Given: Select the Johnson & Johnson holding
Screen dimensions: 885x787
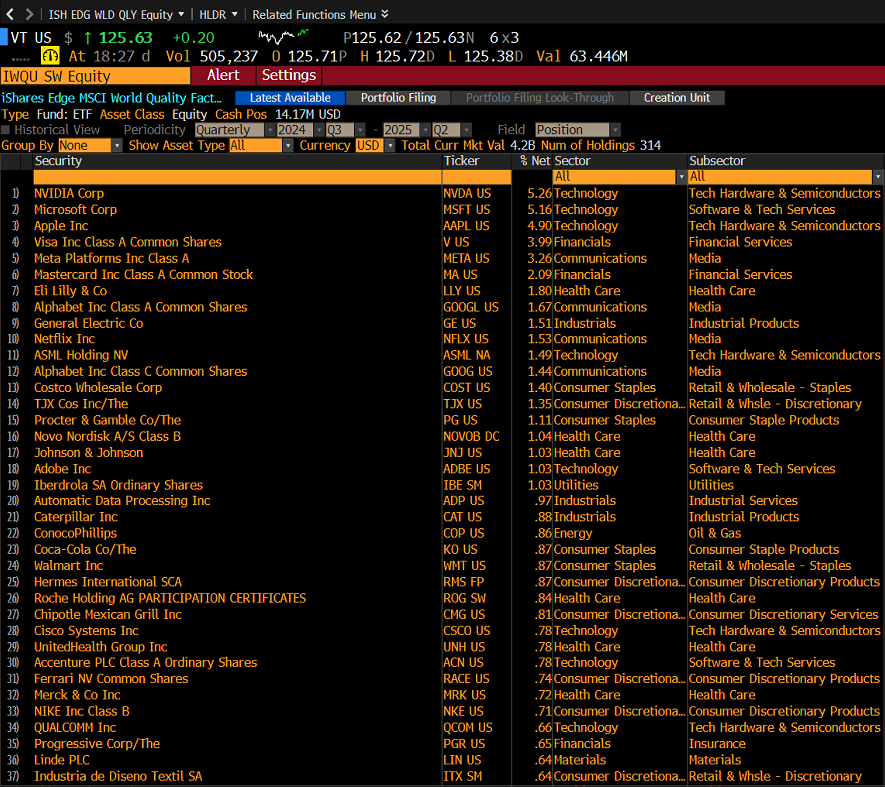Looking at the screenshot, I should coord(89,453).
